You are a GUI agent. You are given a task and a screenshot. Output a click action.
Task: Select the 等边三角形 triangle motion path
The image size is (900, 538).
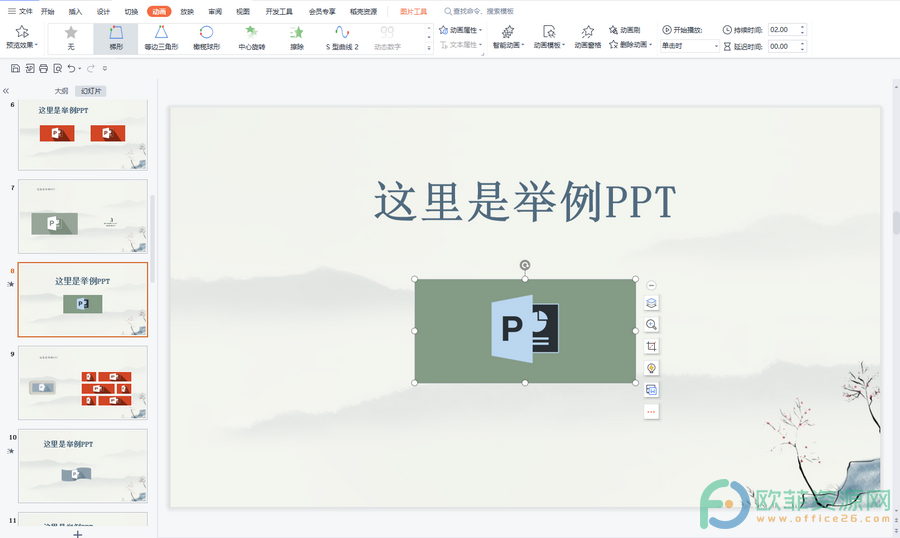161,38
